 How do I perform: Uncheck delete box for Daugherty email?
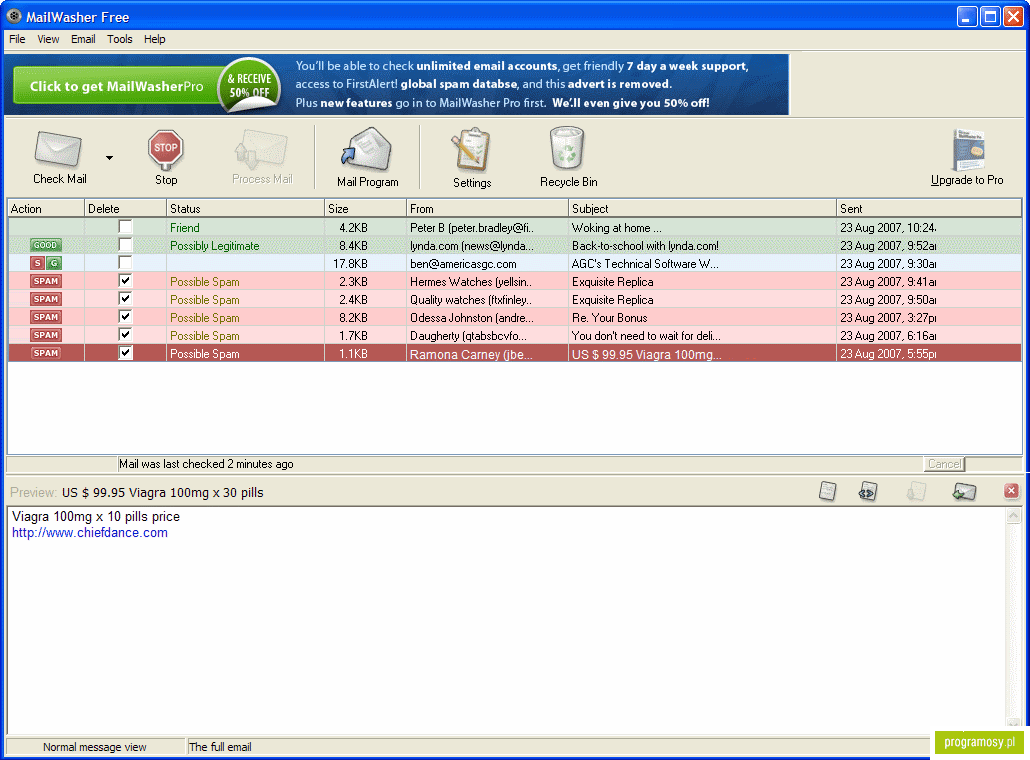125,334
